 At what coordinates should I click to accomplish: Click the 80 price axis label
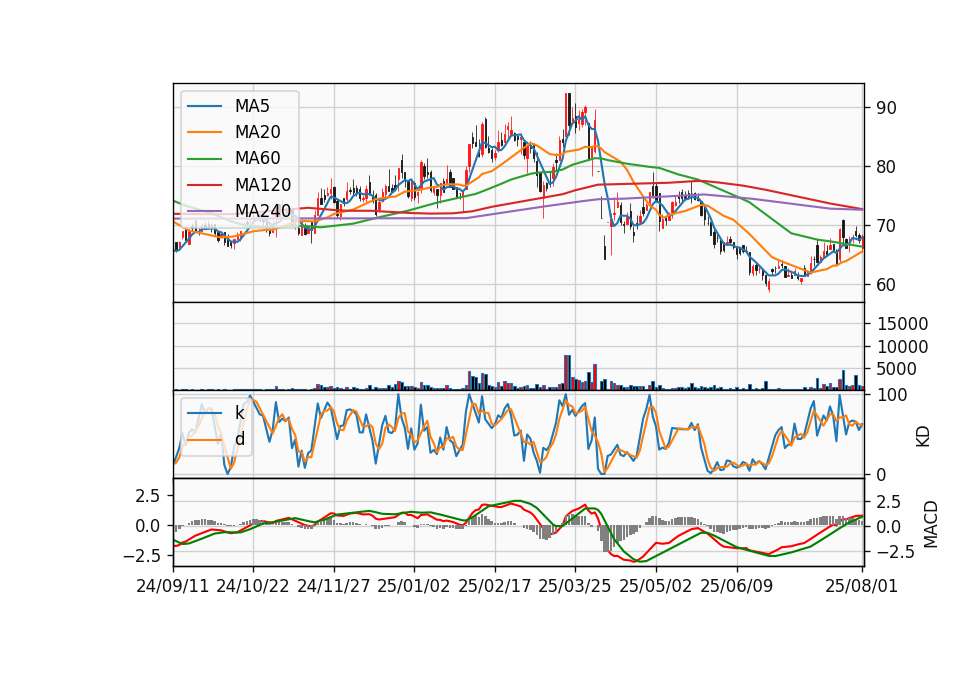887,167
